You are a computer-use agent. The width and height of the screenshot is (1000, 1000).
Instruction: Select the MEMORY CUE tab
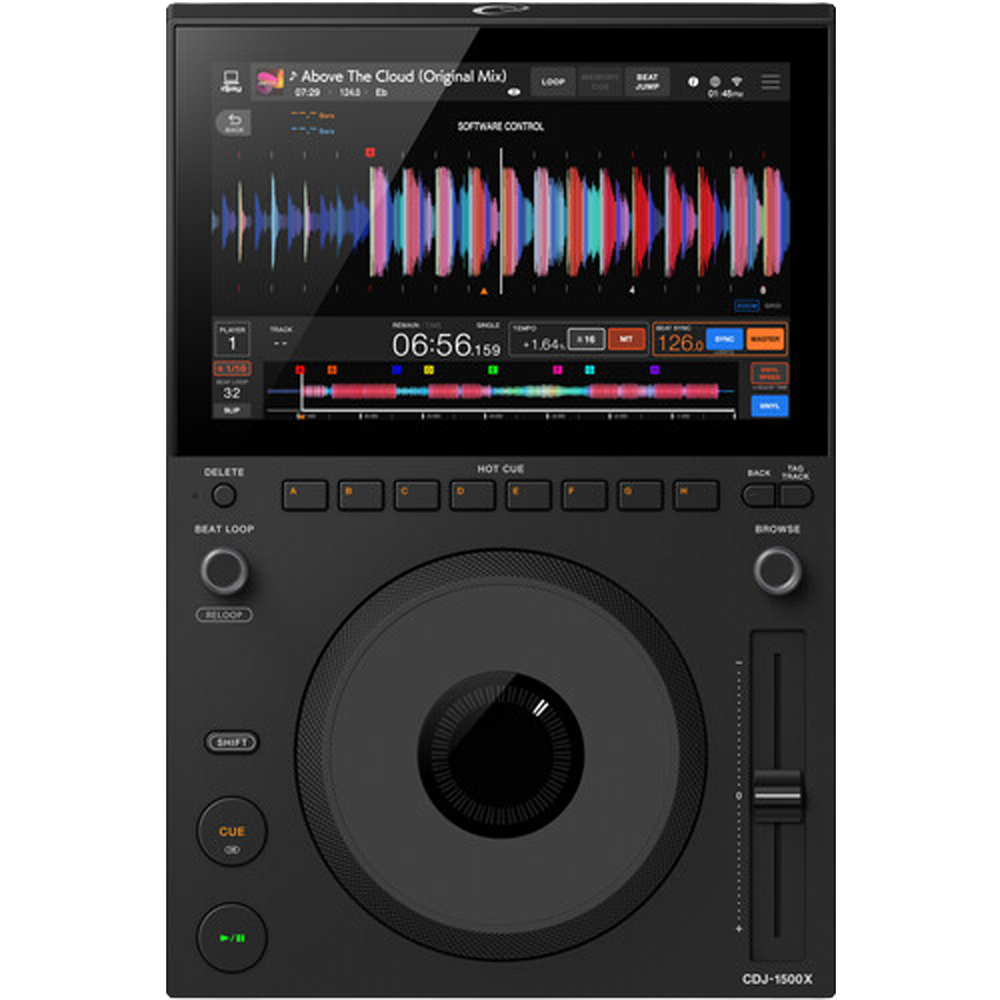(x=600, y=82)
